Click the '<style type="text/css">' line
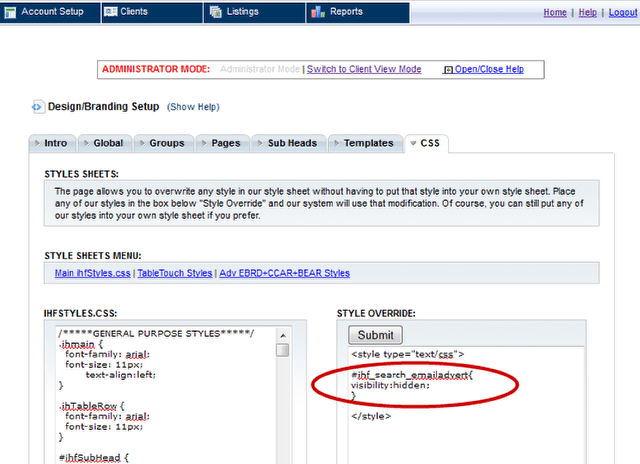Image resolution: width=640 pixels, height=464 pixels. coord(407,354)
